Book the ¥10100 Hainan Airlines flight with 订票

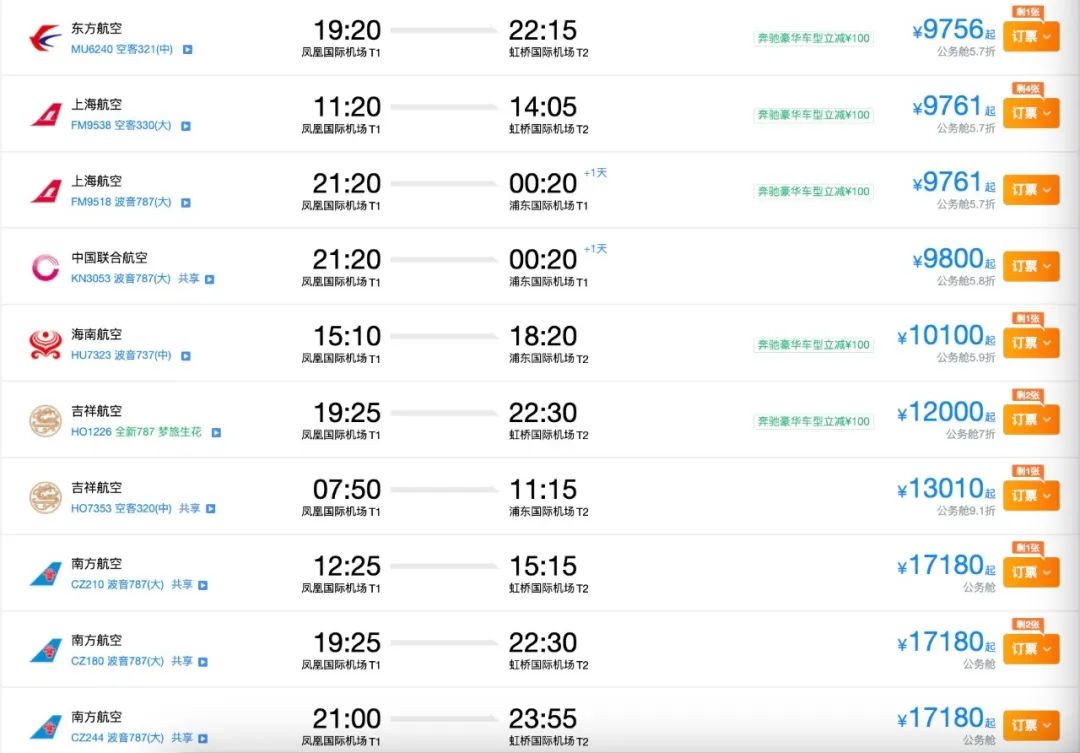[1031, 342]
